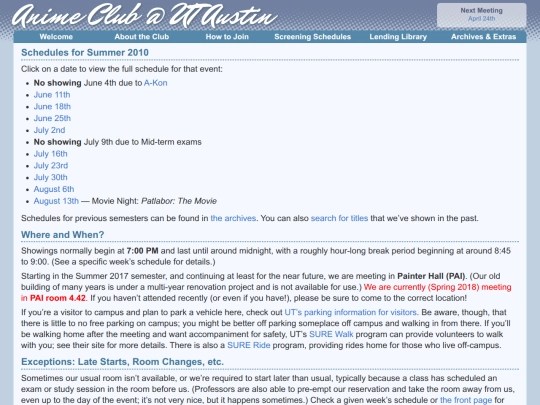Open the 'search for titles' link
The height and width of the screenshot is (405, 540).
(339, 218)
